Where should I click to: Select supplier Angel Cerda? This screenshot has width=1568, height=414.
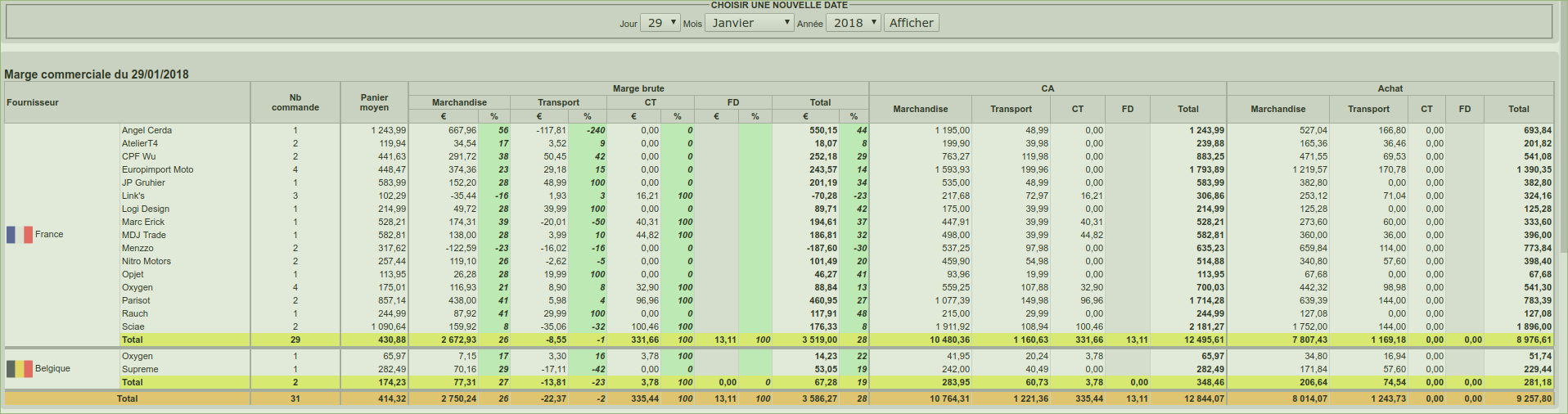(x=146, y=130)
